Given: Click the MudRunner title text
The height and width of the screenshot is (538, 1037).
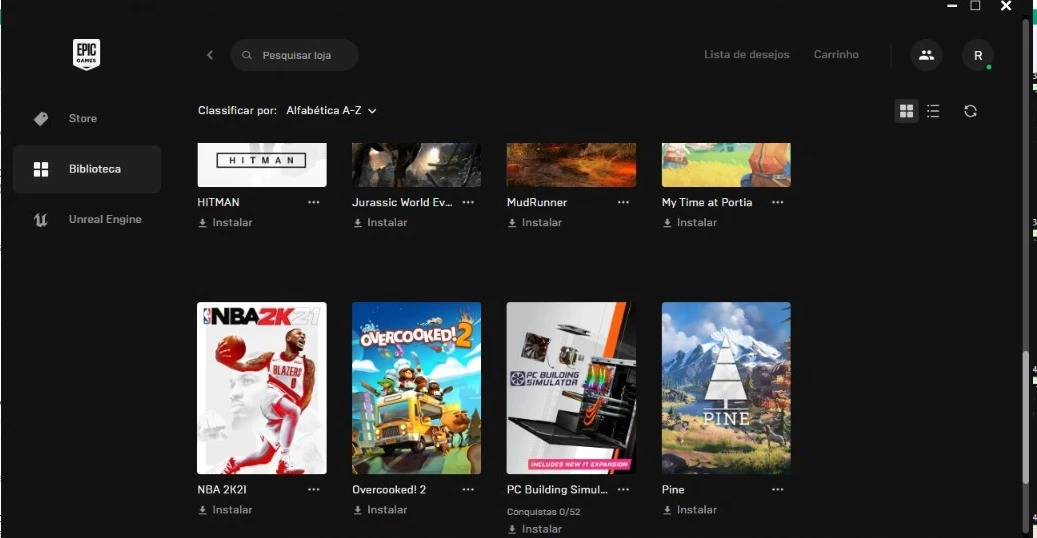Looking at the screenshot, I should pos(536,202).
